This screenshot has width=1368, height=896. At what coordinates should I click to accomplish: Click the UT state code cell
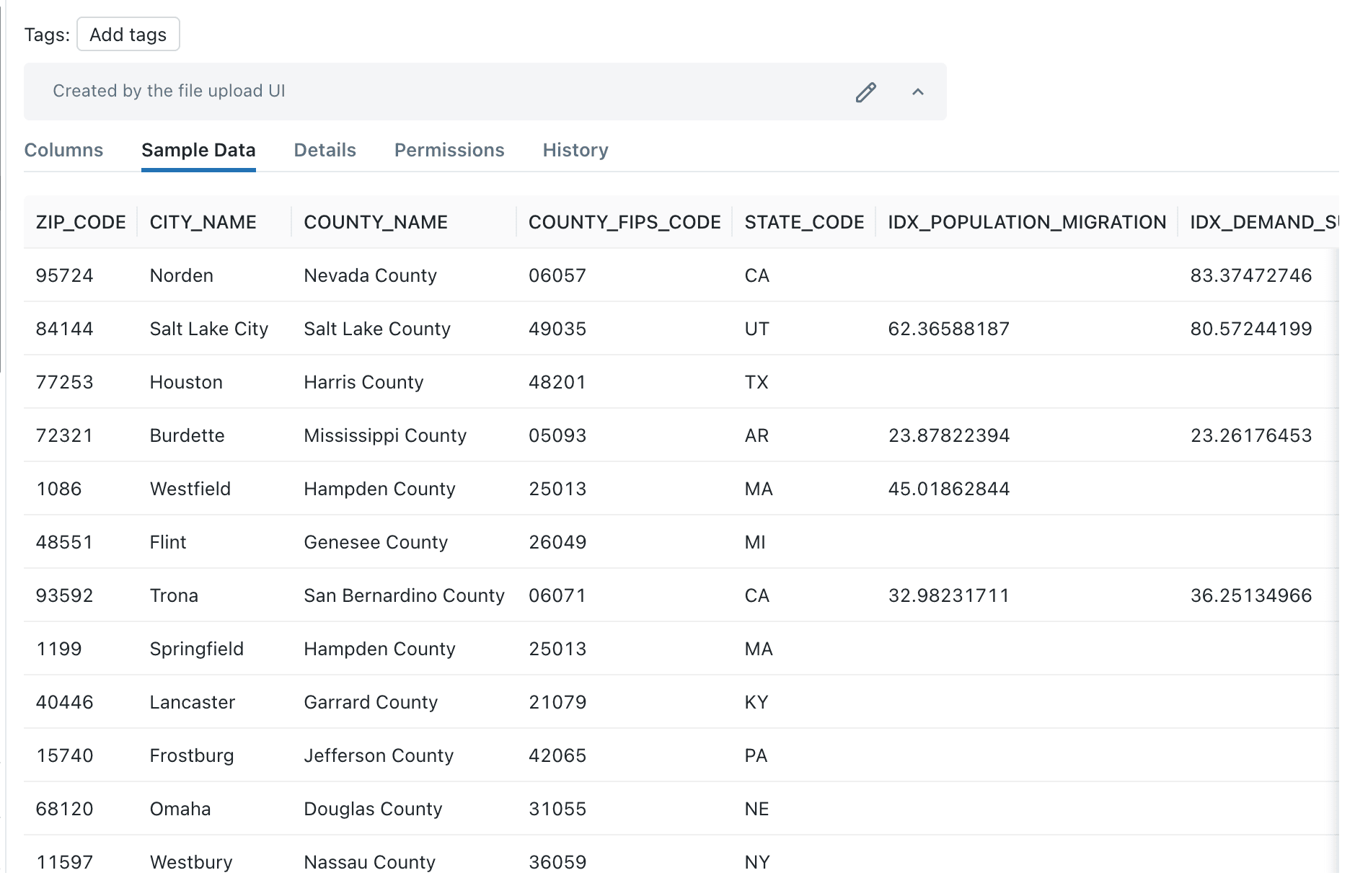point(757,329)
